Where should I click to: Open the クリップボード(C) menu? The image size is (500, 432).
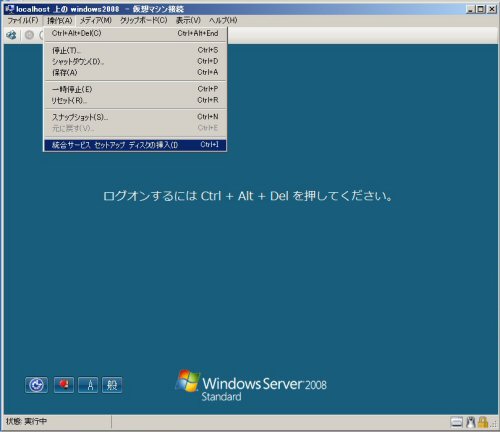point(144,20)
